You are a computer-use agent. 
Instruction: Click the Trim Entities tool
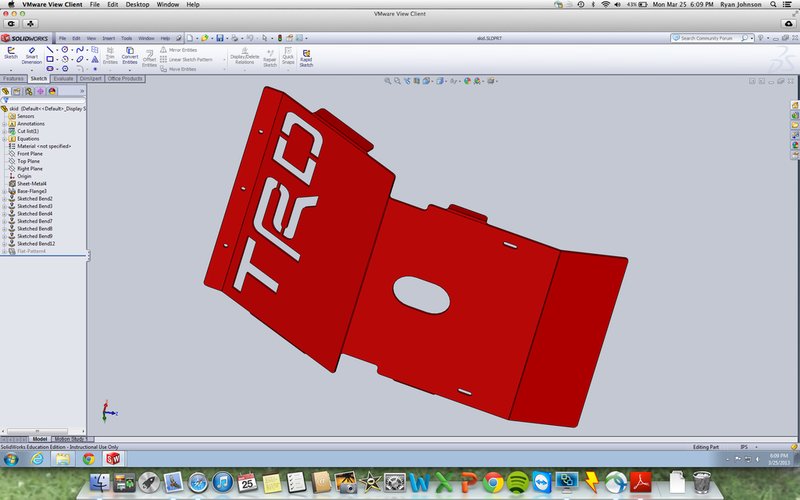110,56
